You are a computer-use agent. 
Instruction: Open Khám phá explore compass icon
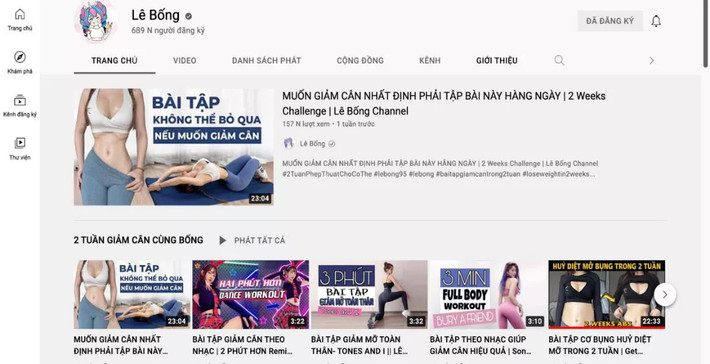coord(20,57)
